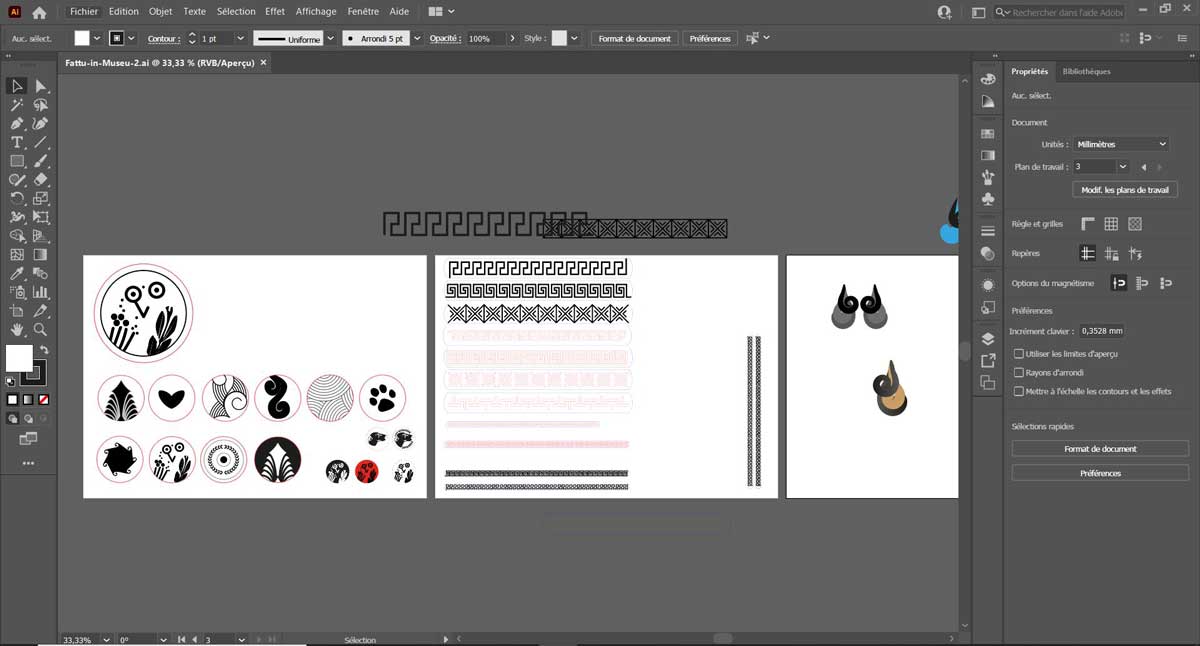Open the Effet menu
Screen dimensions: 1200x646
pyautogui.click(x=275, y=12)
